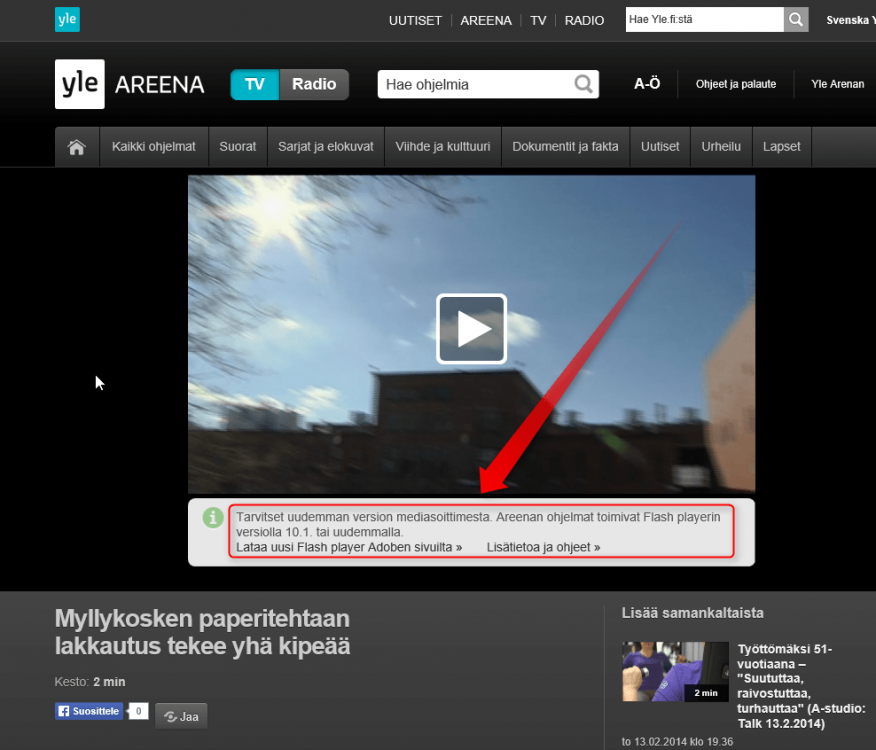This screenshot has width=876, height=750.
Task: Click 'Lataa uusi Flash player Adoben sivuilta' link
Action: (x=349, y=547)
